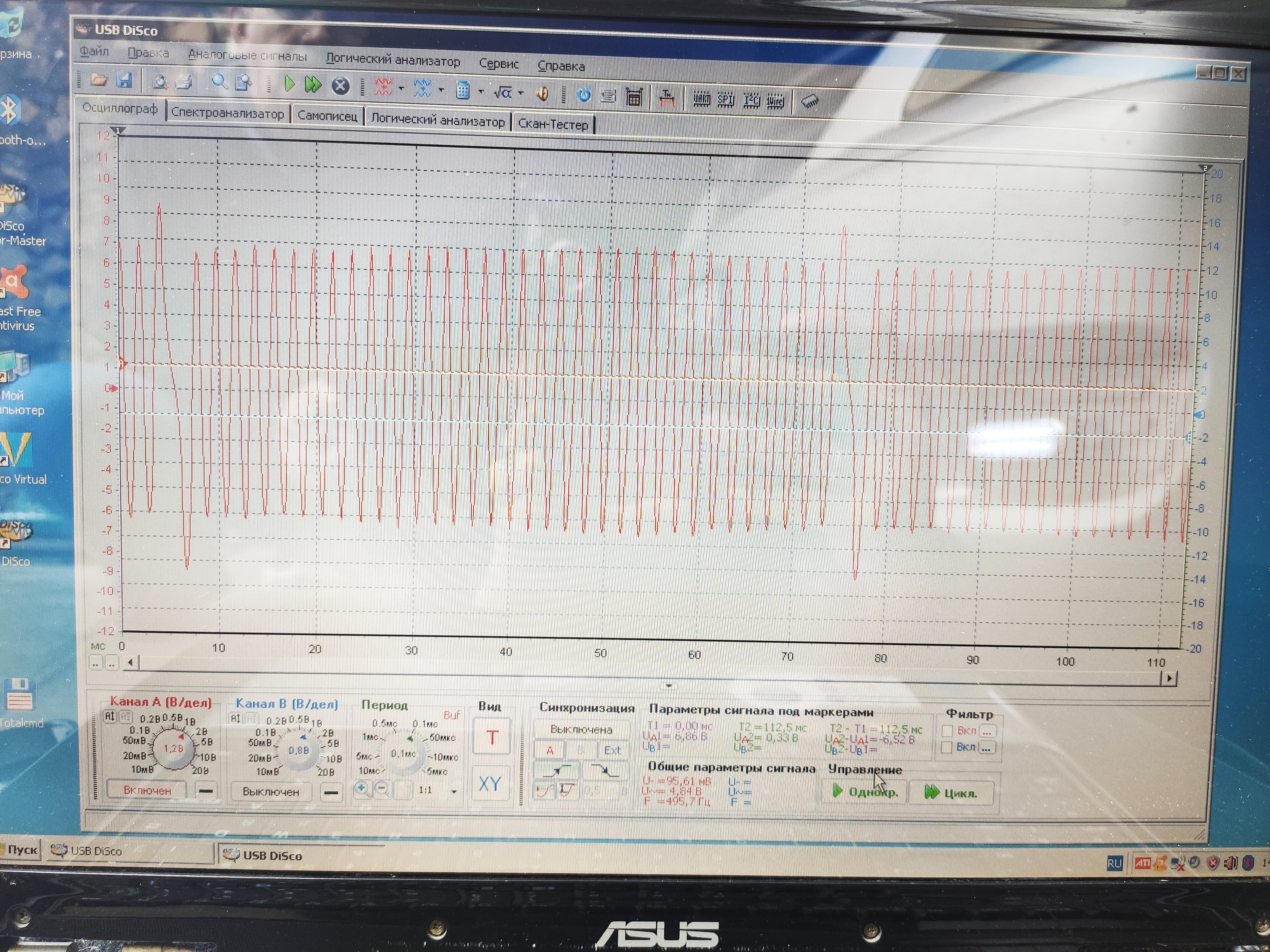Expand dropdown arrow next to red waveform icon
The width and height of the screenshot is (1270, 952).
(x=401, y=88)
